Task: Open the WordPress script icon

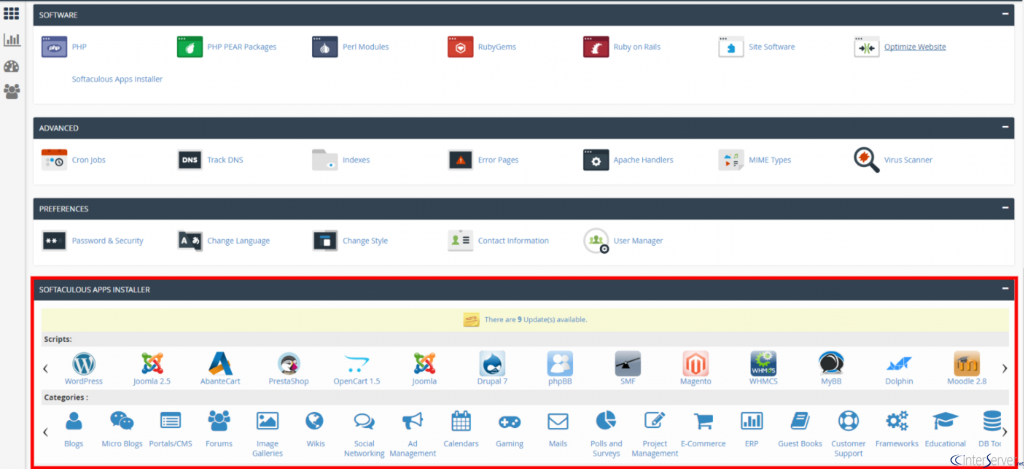Action: 83,363
